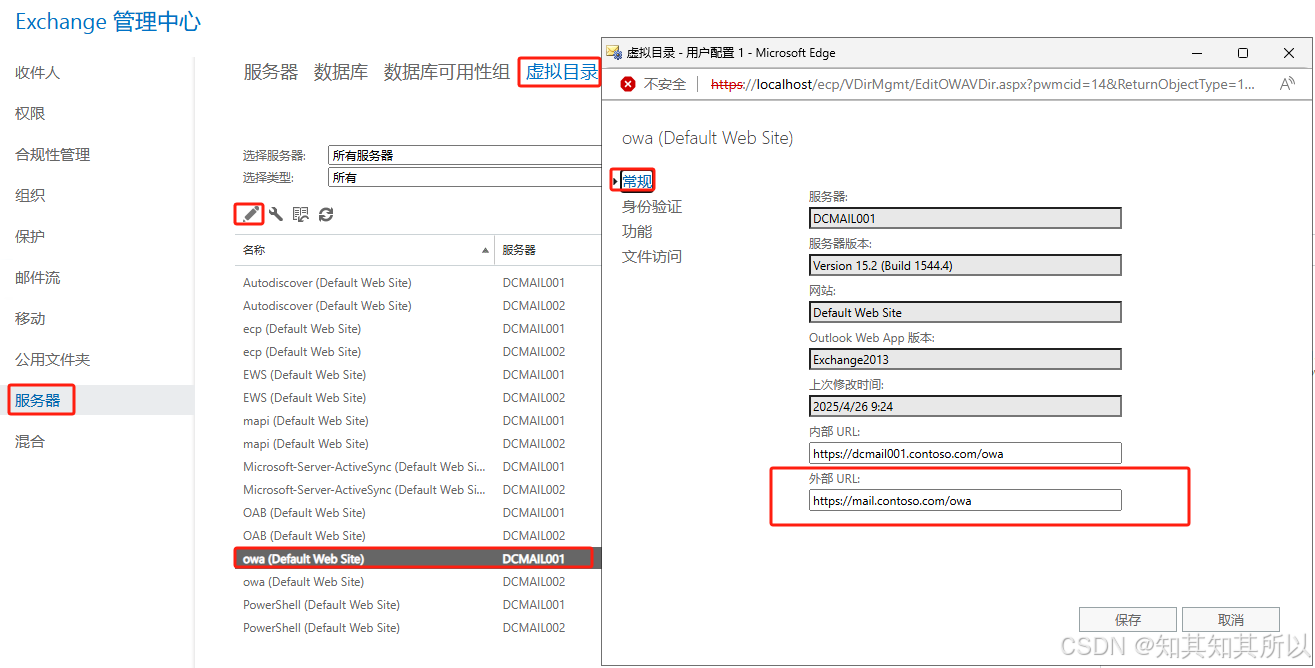The height and width of the screenshot is (668, 1315).
Task: Open 移动 in the left navigation
Action: tap(30, 319)
